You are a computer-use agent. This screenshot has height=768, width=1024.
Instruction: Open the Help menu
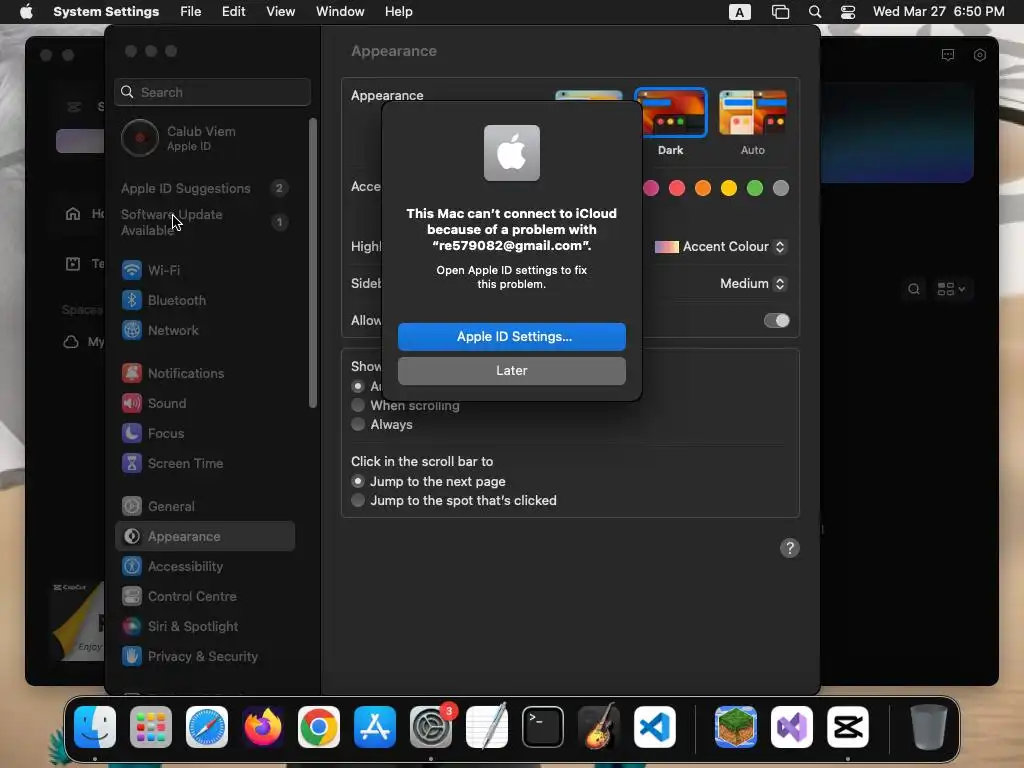[x=398, y=12]
